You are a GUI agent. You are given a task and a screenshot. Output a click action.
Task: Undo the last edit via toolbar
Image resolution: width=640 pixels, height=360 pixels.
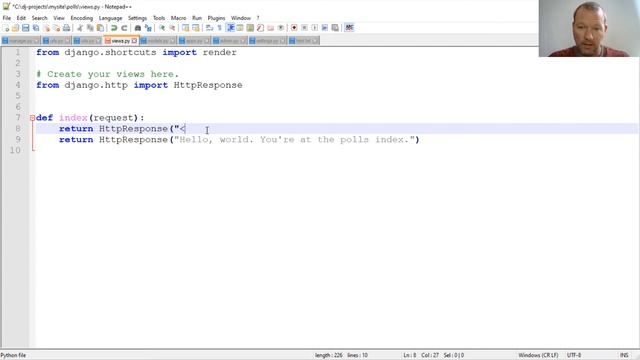pos(114,28)
